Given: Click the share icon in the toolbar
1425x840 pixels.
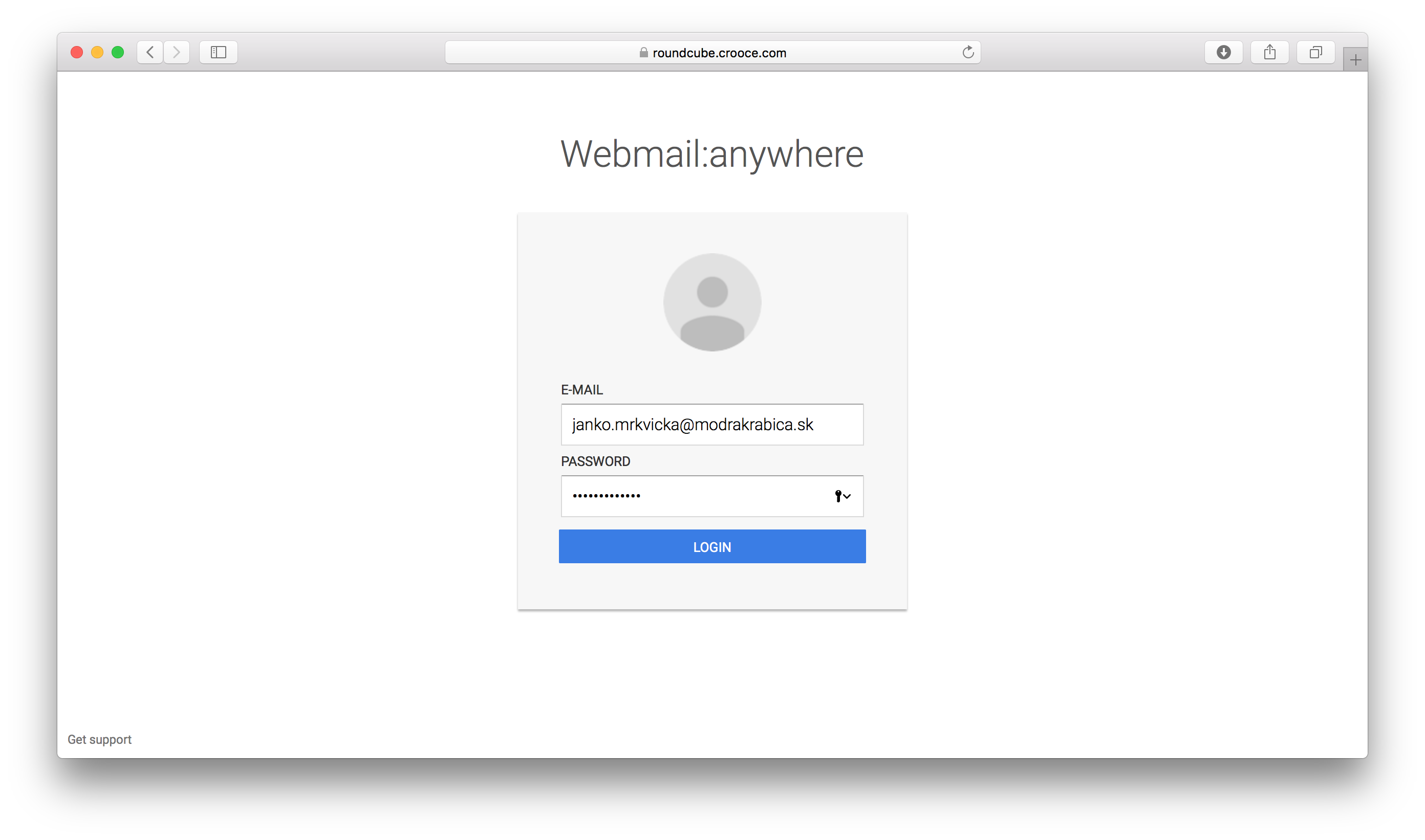Looking at the screenshot, I should click(1269, 52).
